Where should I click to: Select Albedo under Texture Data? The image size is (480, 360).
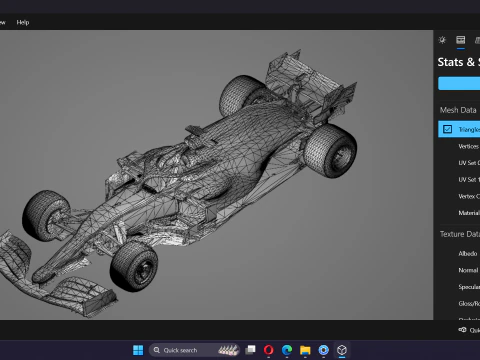coord(468,254)
